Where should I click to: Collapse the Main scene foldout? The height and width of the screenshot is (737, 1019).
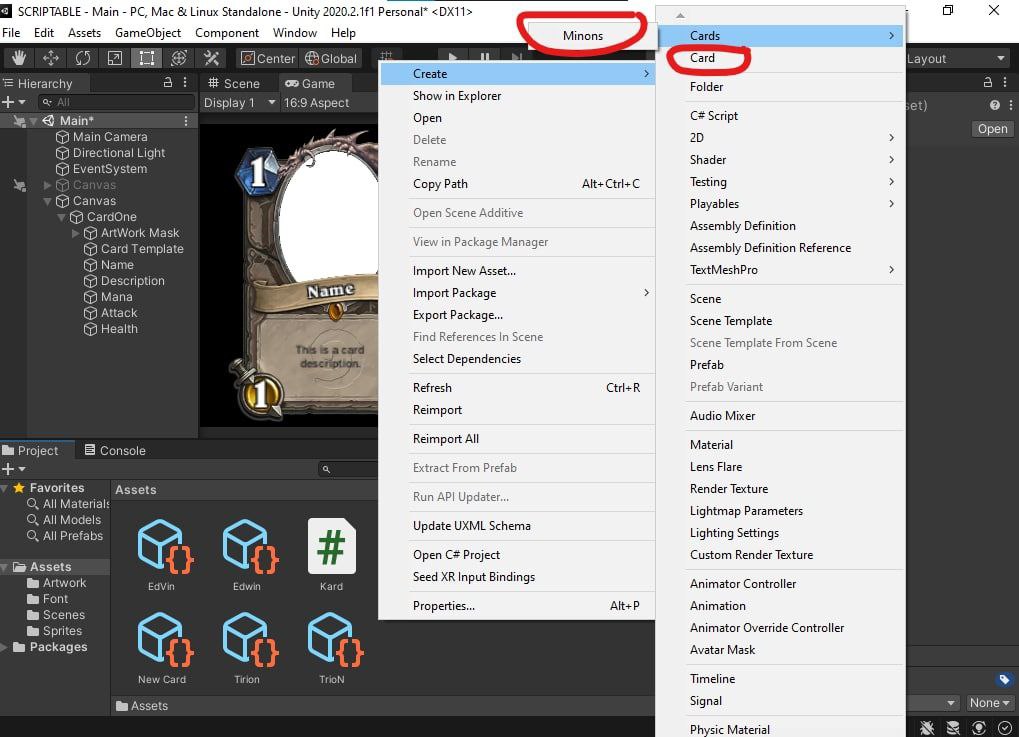pos(33,121)
